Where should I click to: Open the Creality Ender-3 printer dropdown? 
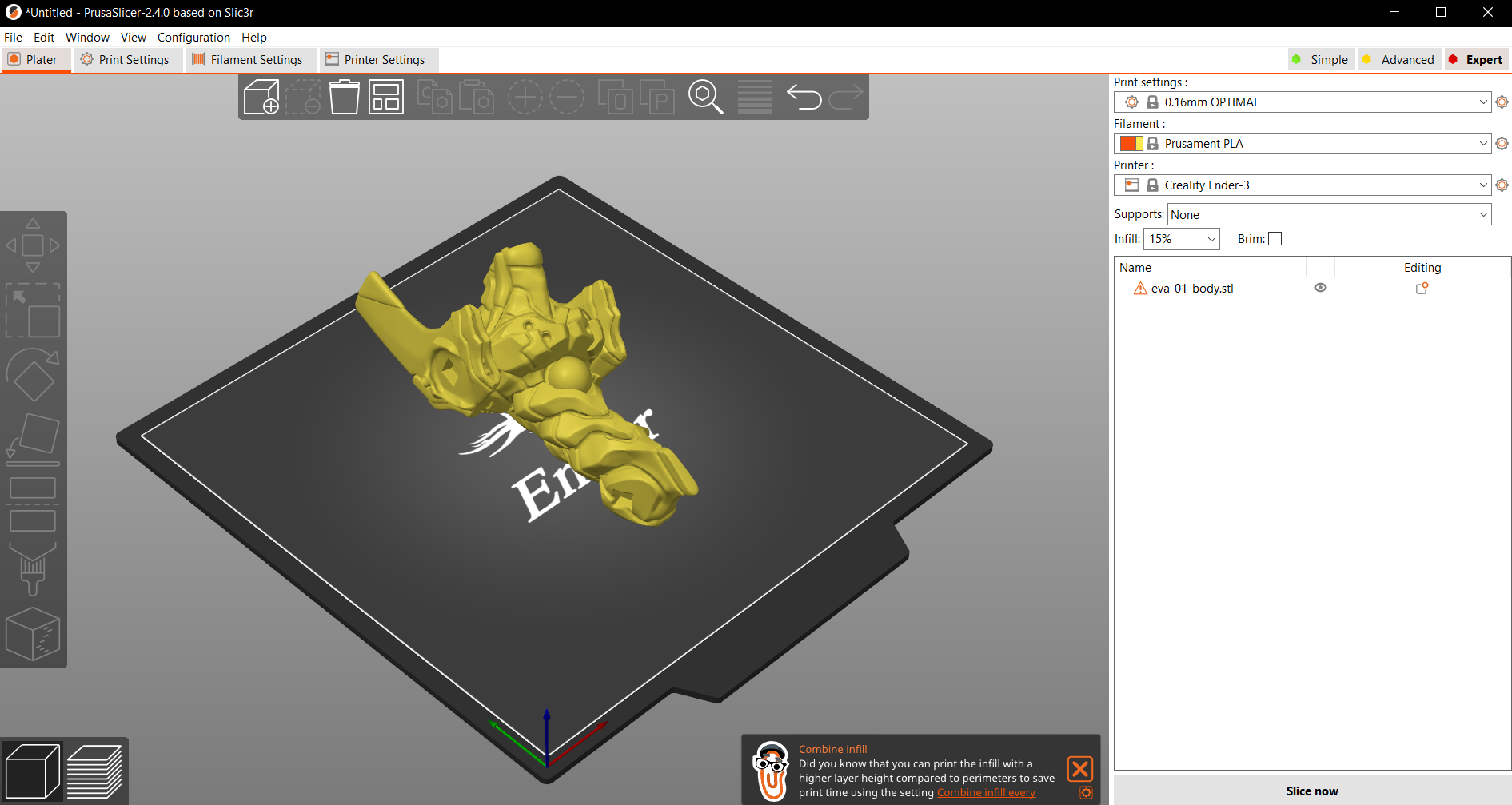click(x=1303, y=185)
